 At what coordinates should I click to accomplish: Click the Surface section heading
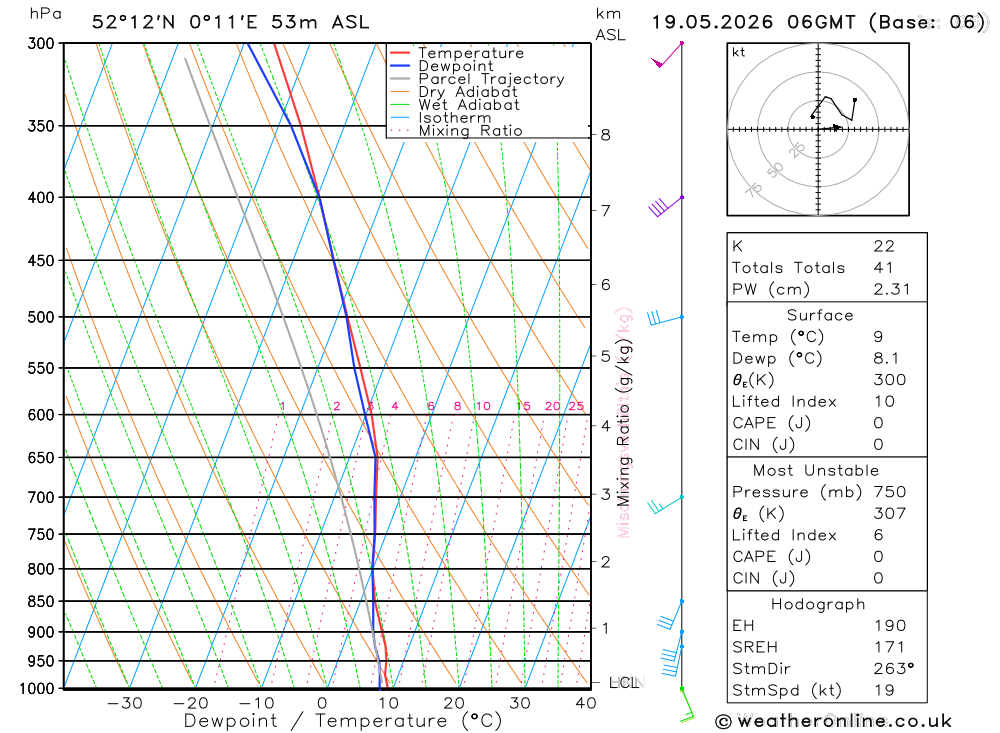(x=820, y=315)
